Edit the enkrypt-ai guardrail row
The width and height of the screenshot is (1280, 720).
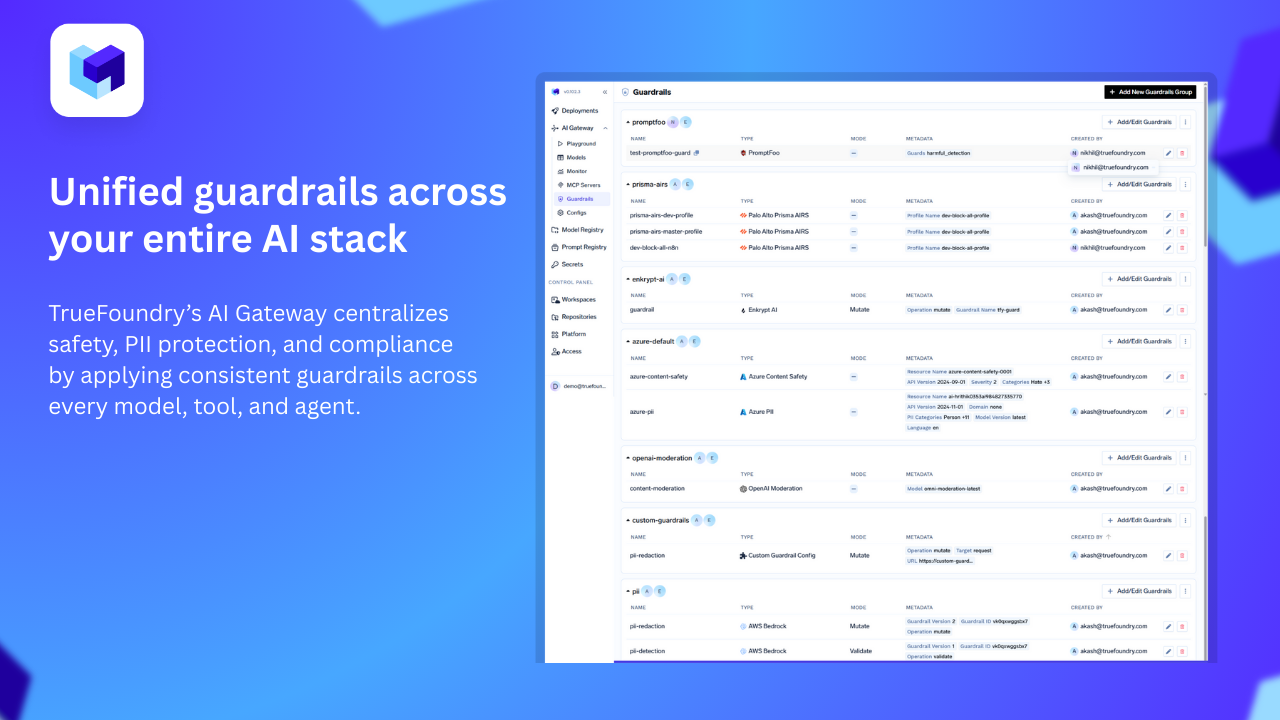(1168, 310)
